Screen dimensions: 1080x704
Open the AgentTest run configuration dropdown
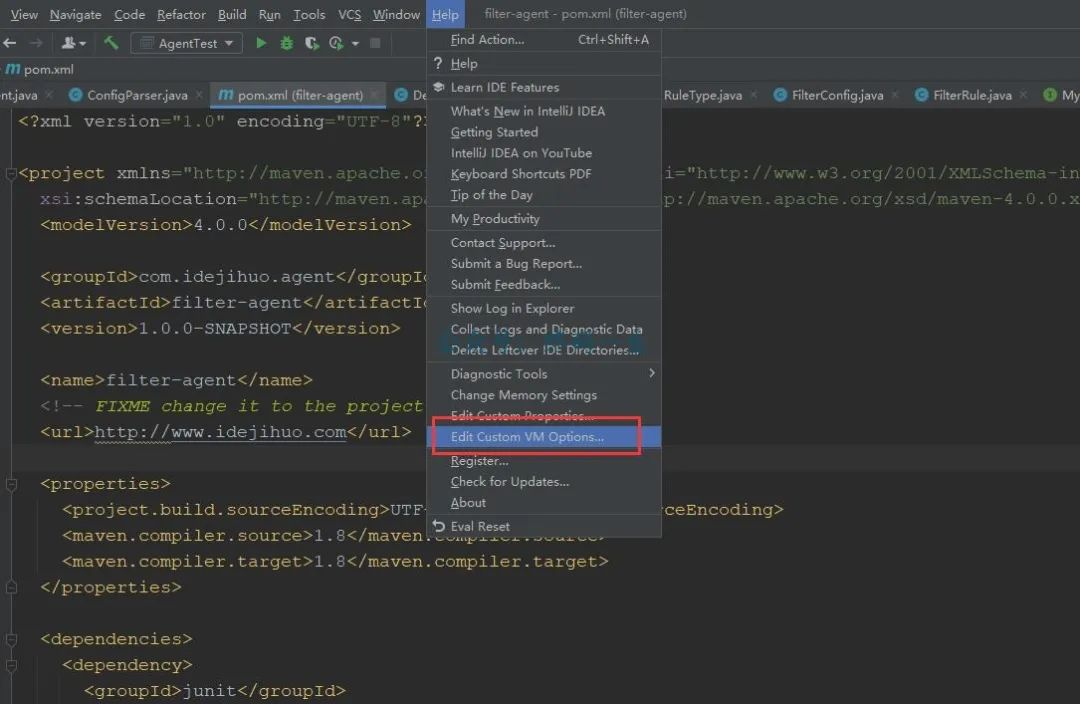187,43
